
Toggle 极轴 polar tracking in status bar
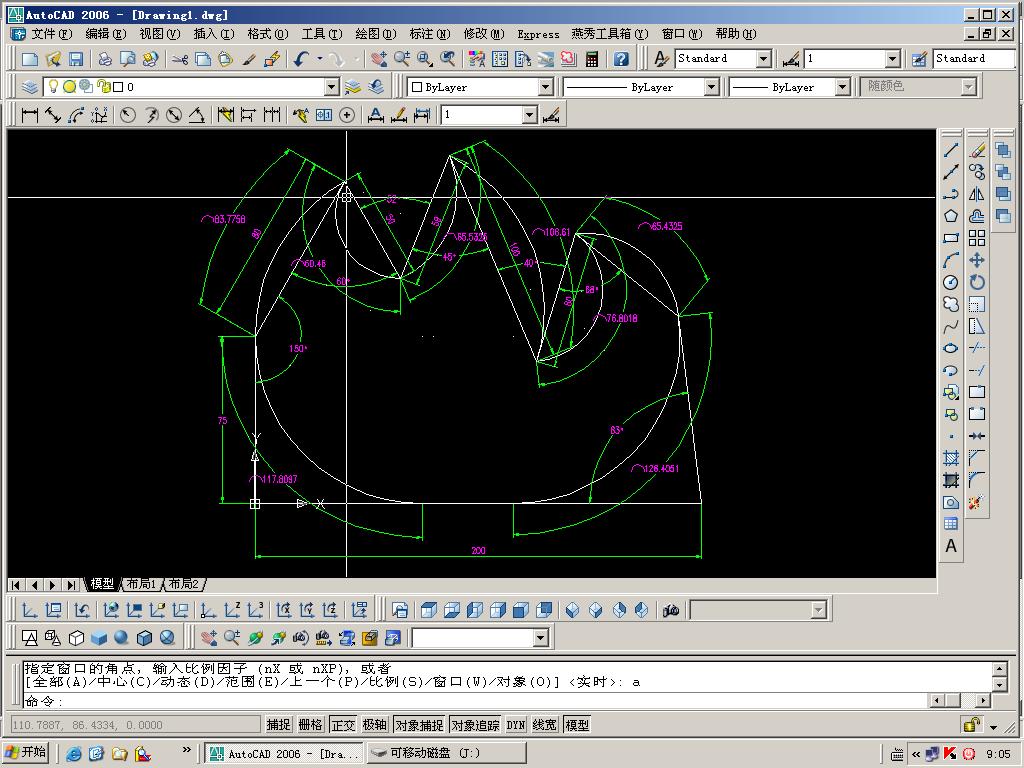(375, 724)
